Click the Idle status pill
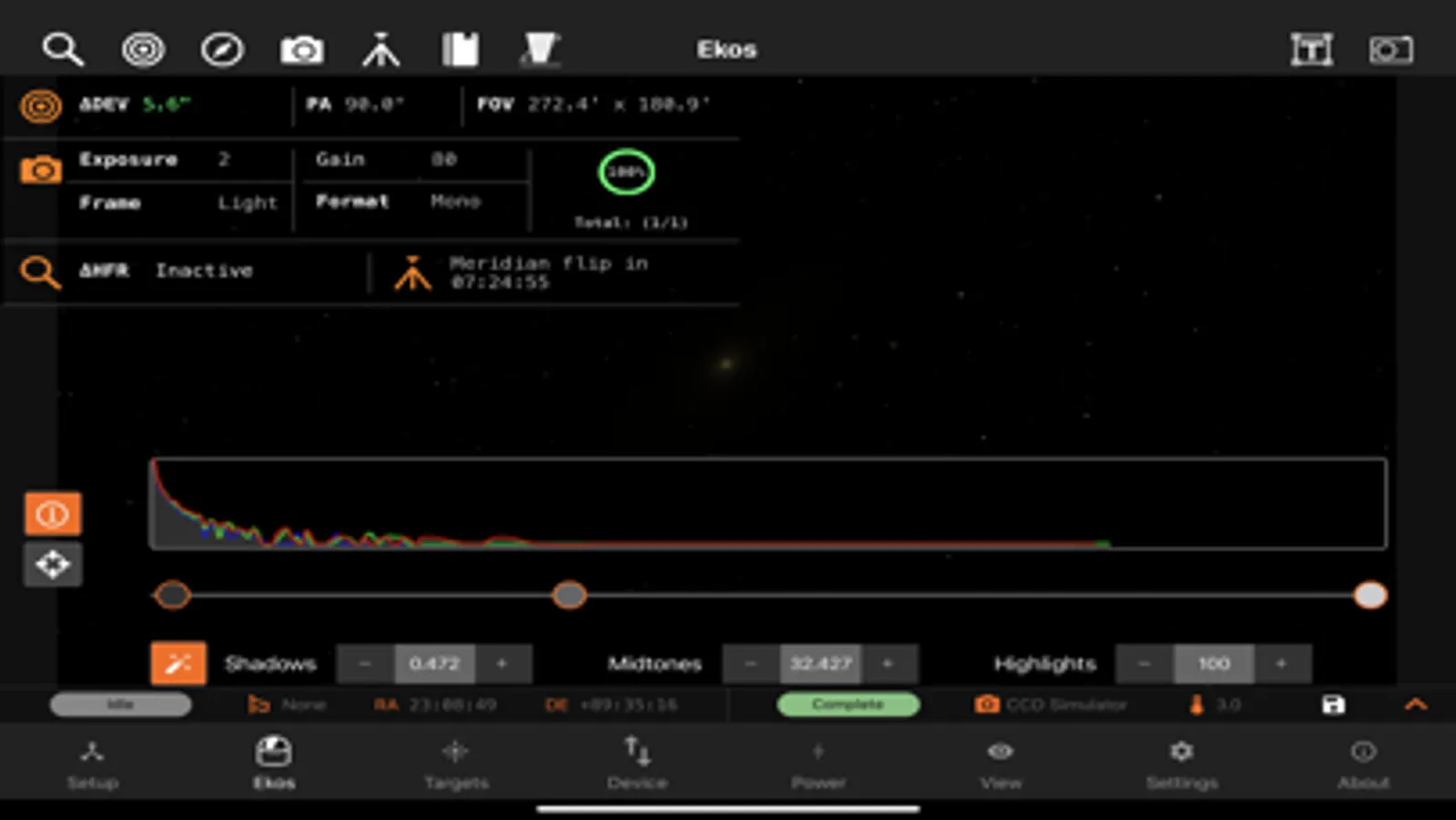The image size is (1456, 820). (x=121, y=704)
